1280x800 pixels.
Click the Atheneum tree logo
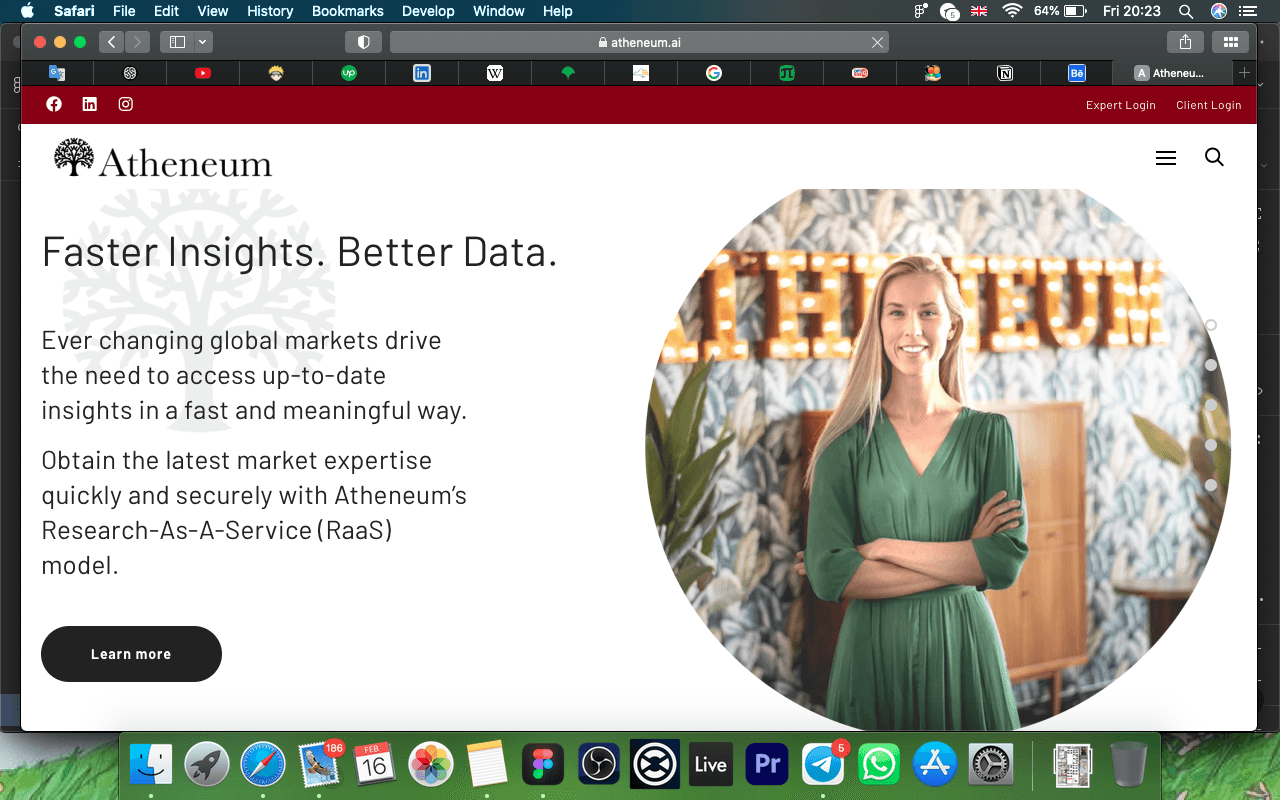(x=162, y=159)
